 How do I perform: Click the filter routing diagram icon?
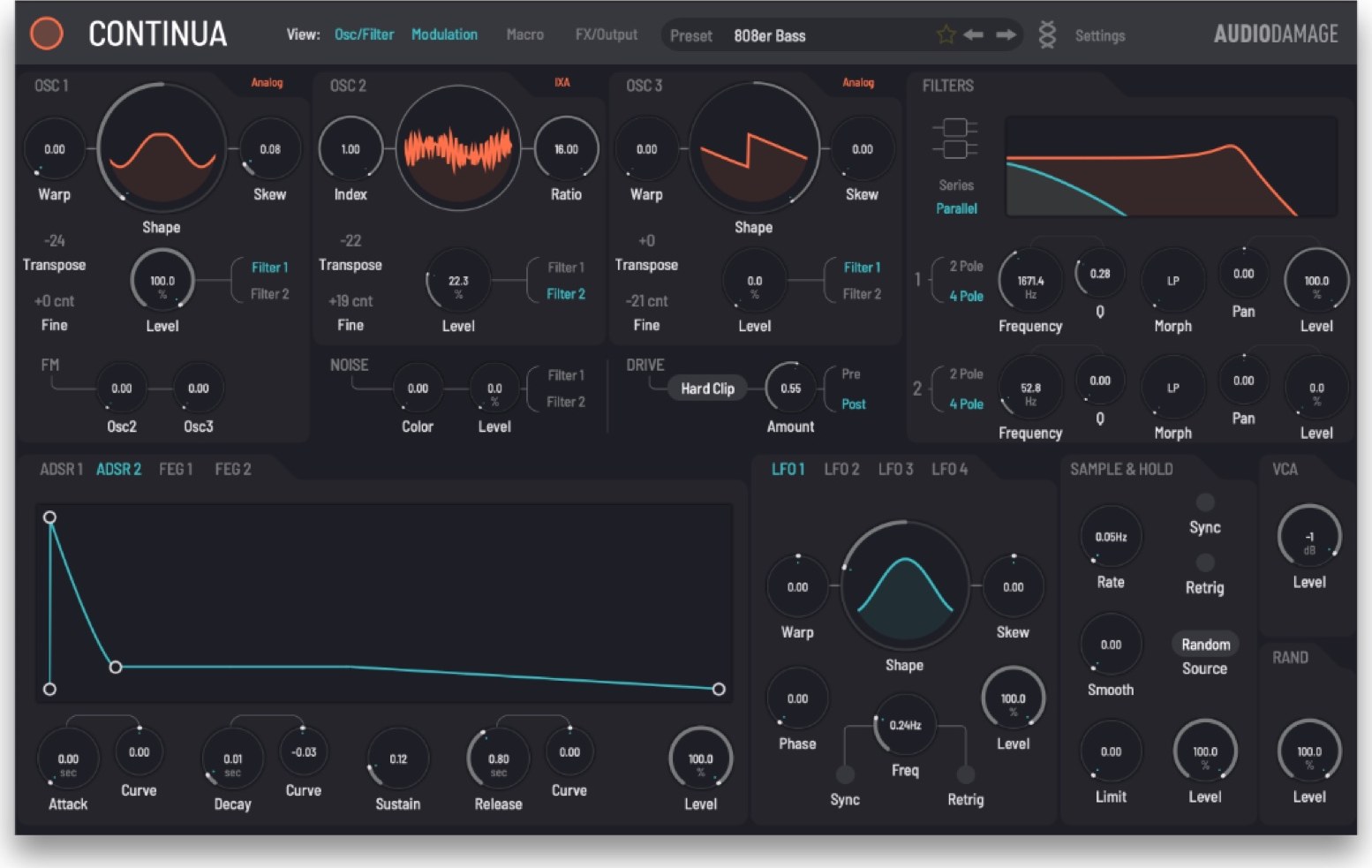coord(955,139)
